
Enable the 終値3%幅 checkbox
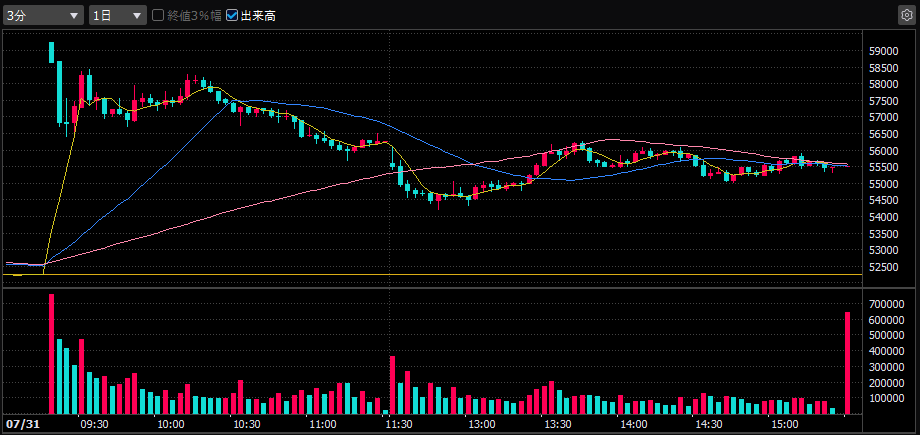(x=158, y=16)
